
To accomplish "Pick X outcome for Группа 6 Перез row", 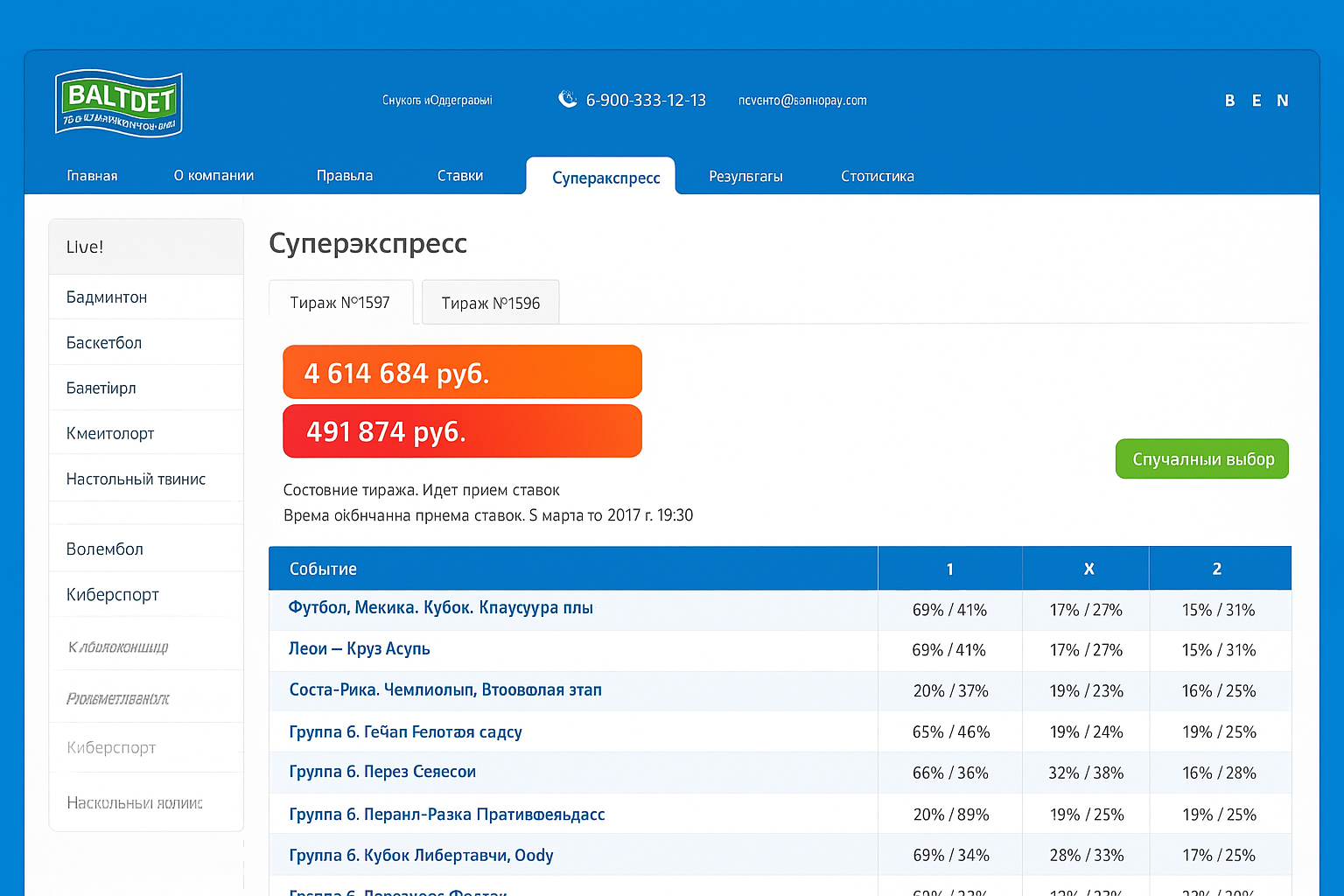I will point(1086,773).
